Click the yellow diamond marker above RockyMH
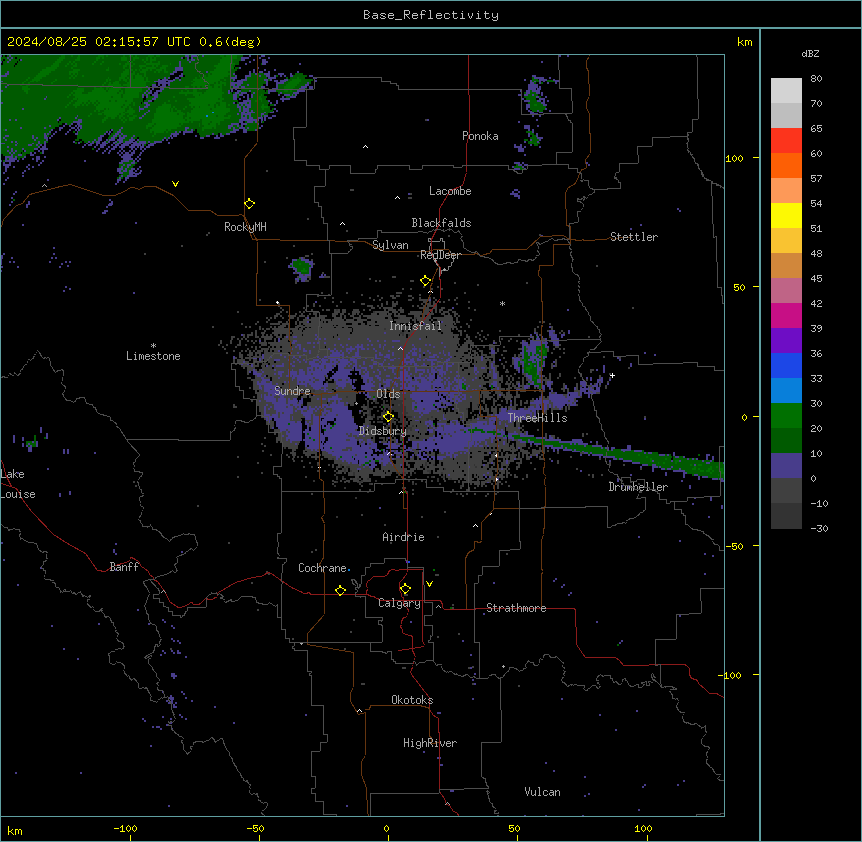This screenshot has width=862, height=842. pos(249,204)
